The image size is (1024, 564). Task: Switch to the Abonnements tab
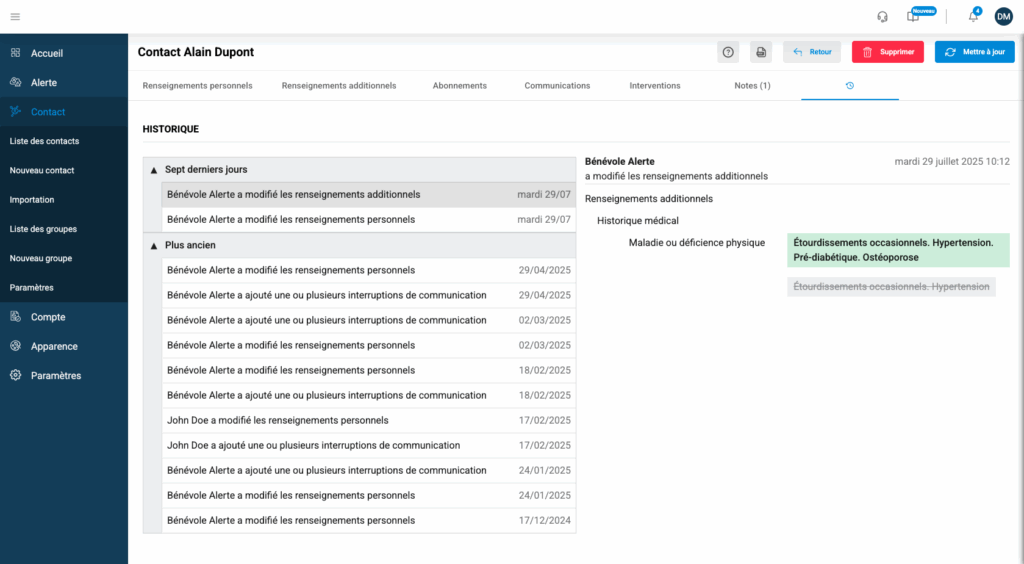[459, 86]
